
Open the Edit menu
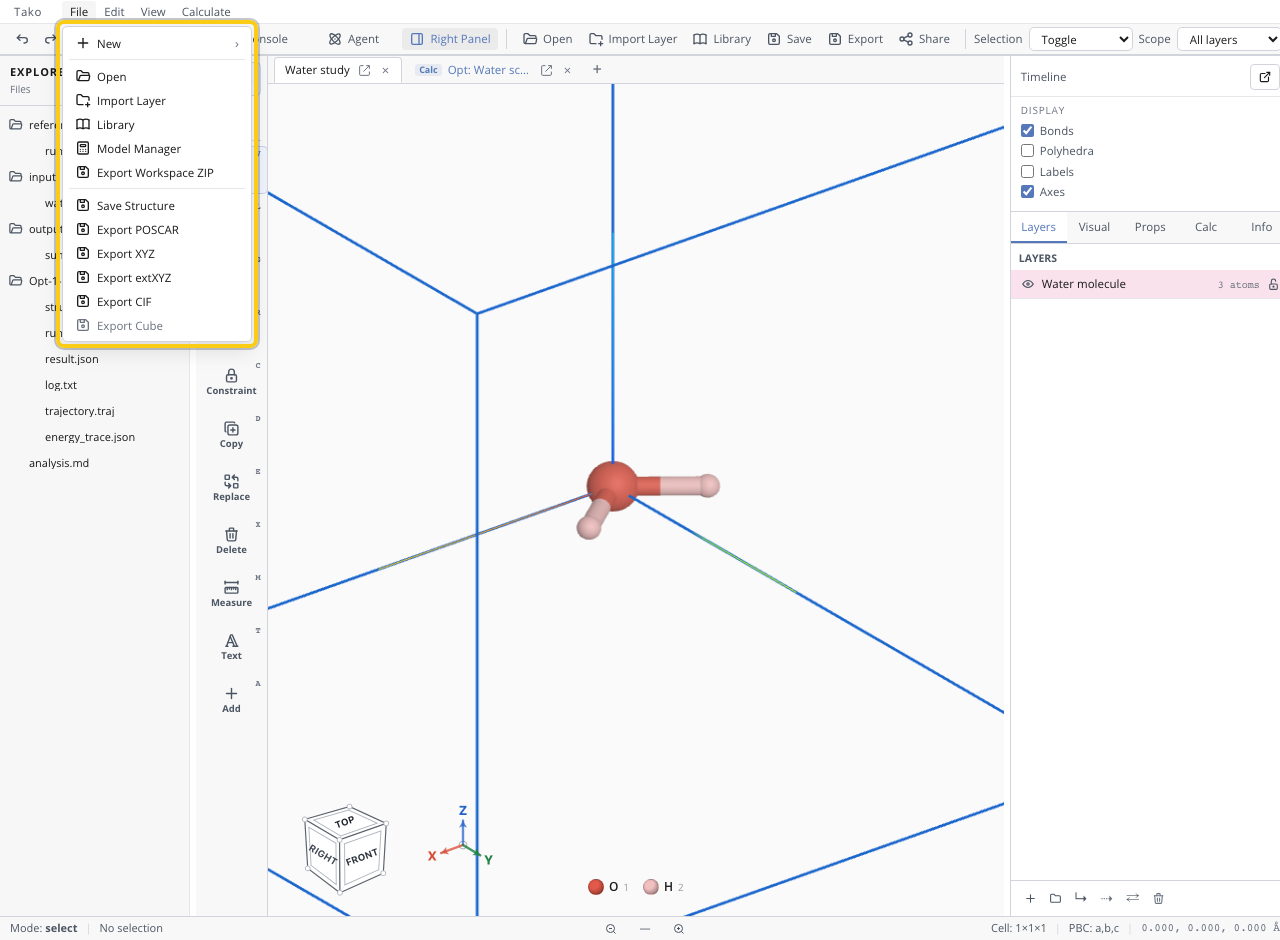click(x=114, y=12)
